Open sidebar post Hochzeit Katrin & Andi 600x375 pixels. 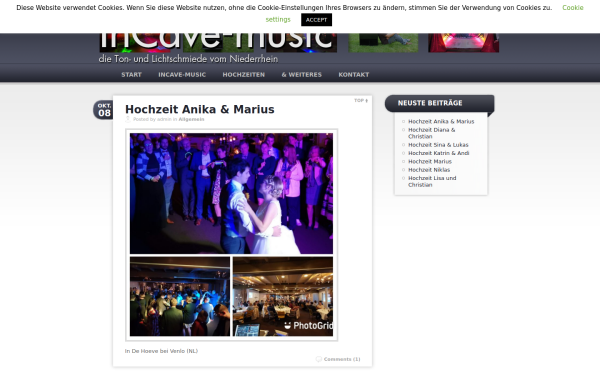439,153
